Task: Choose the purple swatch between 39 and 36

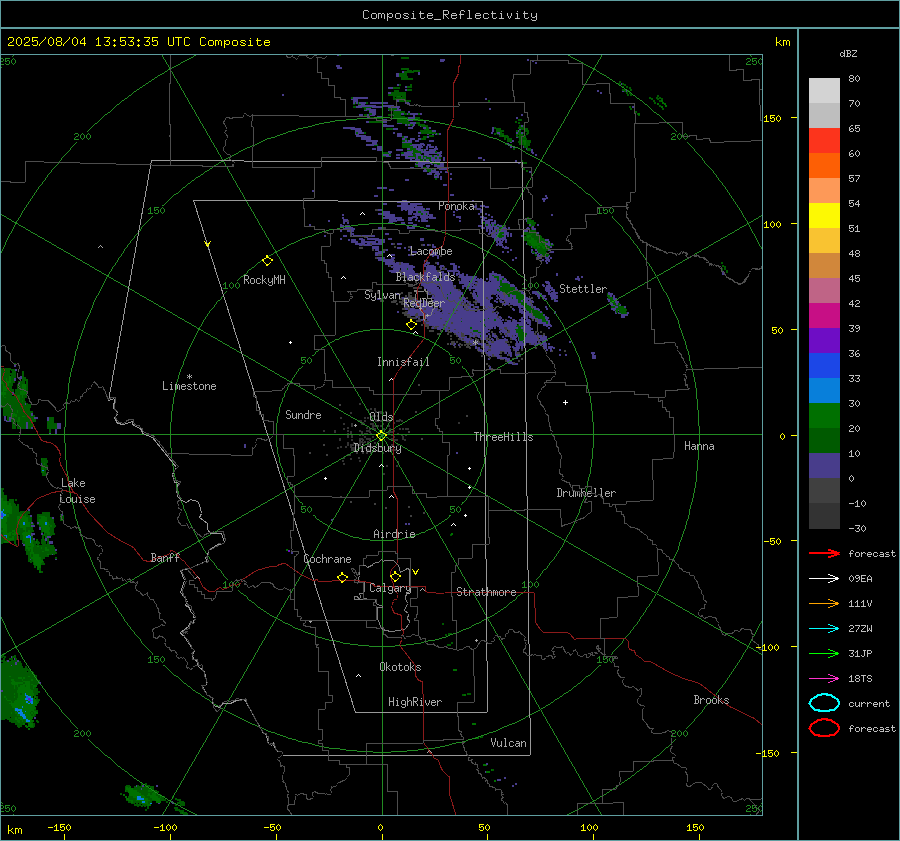Action: (x=824, y=340)
